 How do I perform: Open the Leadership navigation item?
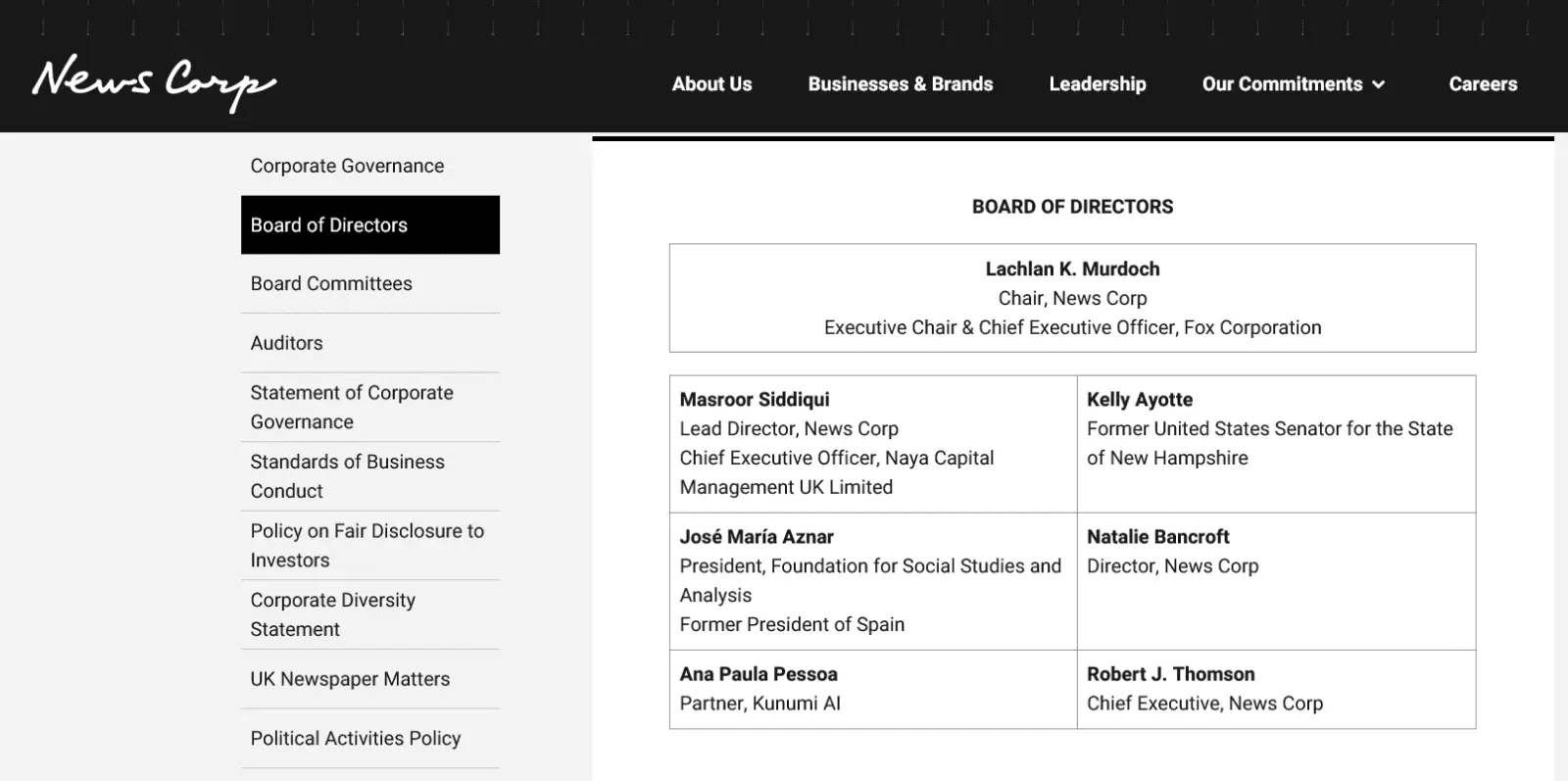[1097, 84]
